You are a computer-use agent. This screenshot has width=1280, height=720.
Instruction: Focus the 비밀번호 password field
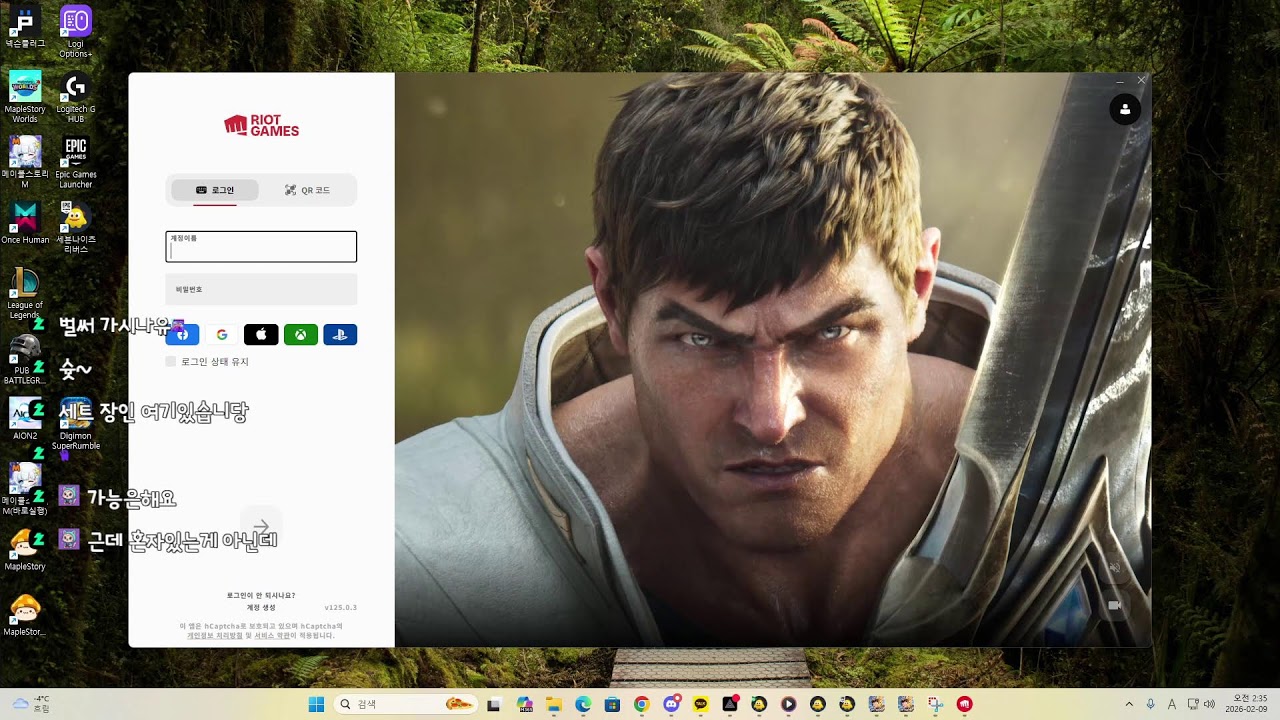tap(261, 289)
